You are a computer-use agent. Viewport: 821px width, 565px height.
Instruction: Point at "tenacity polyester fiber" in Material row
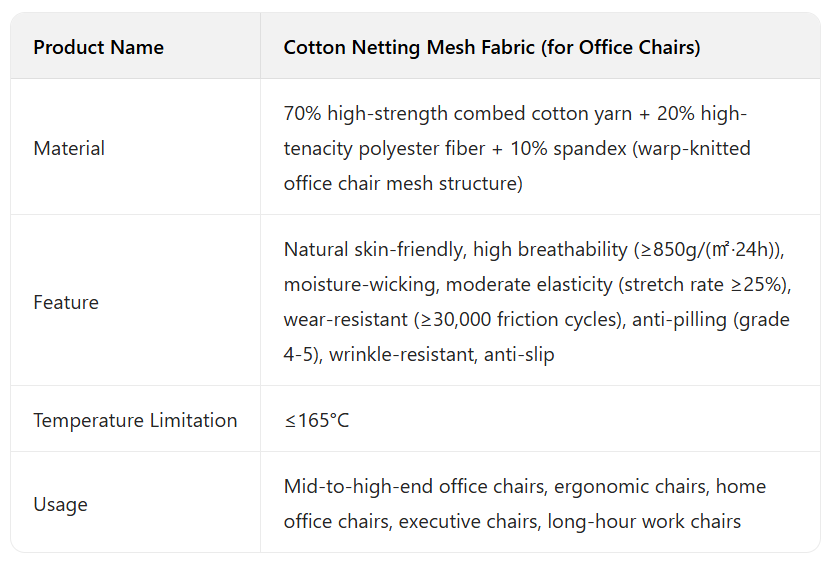(385, 148)
